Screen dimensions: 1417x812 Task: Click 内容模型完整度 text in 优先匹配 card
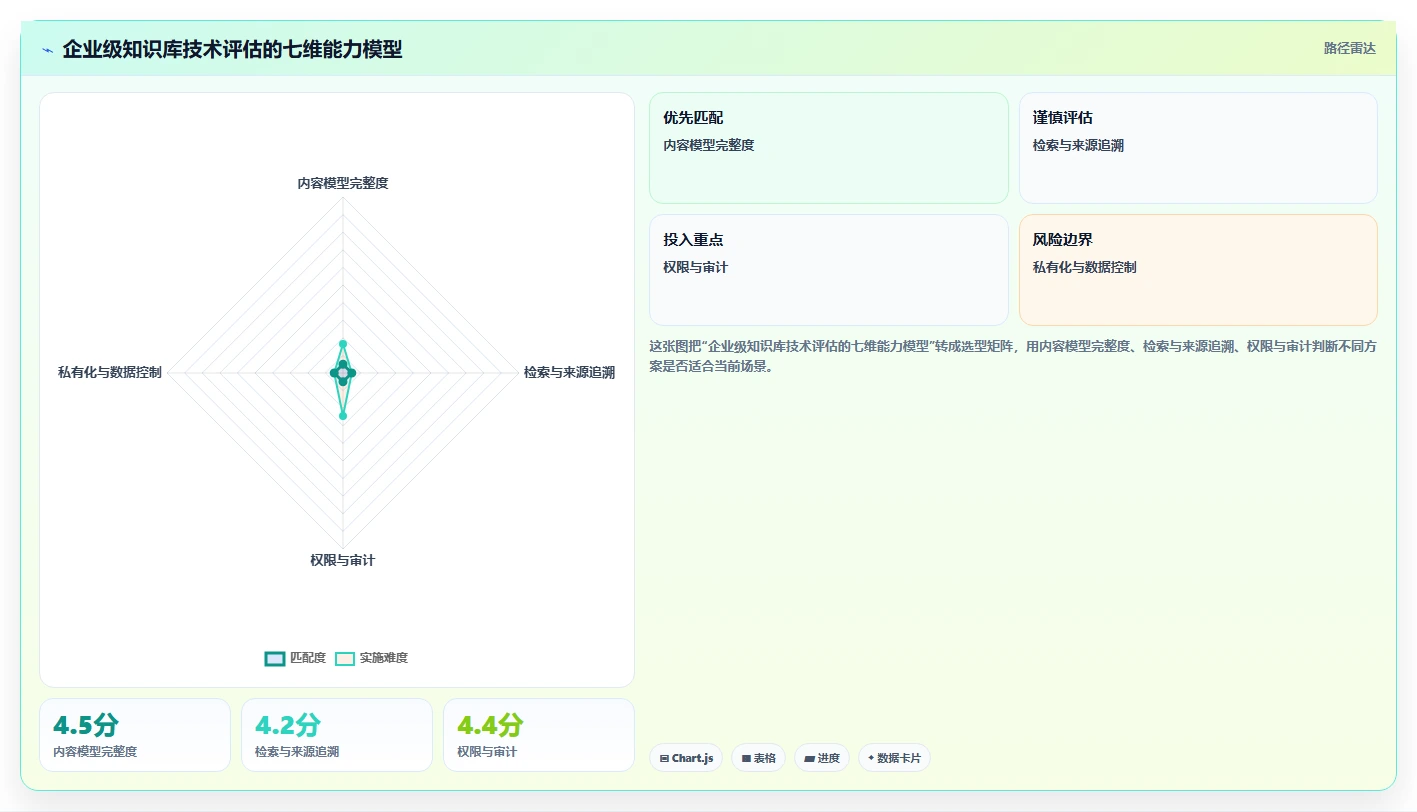tap(709, 145)
